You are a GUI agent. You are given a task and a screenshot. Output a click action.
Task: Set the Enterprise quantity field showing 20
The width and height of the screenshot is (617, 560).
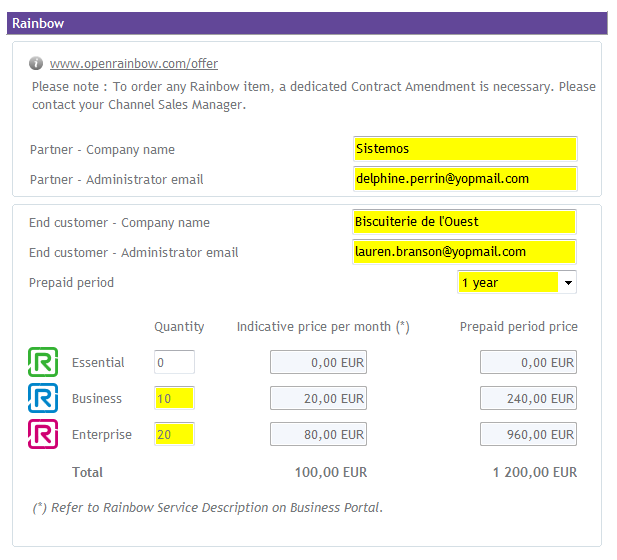[174, 434]
